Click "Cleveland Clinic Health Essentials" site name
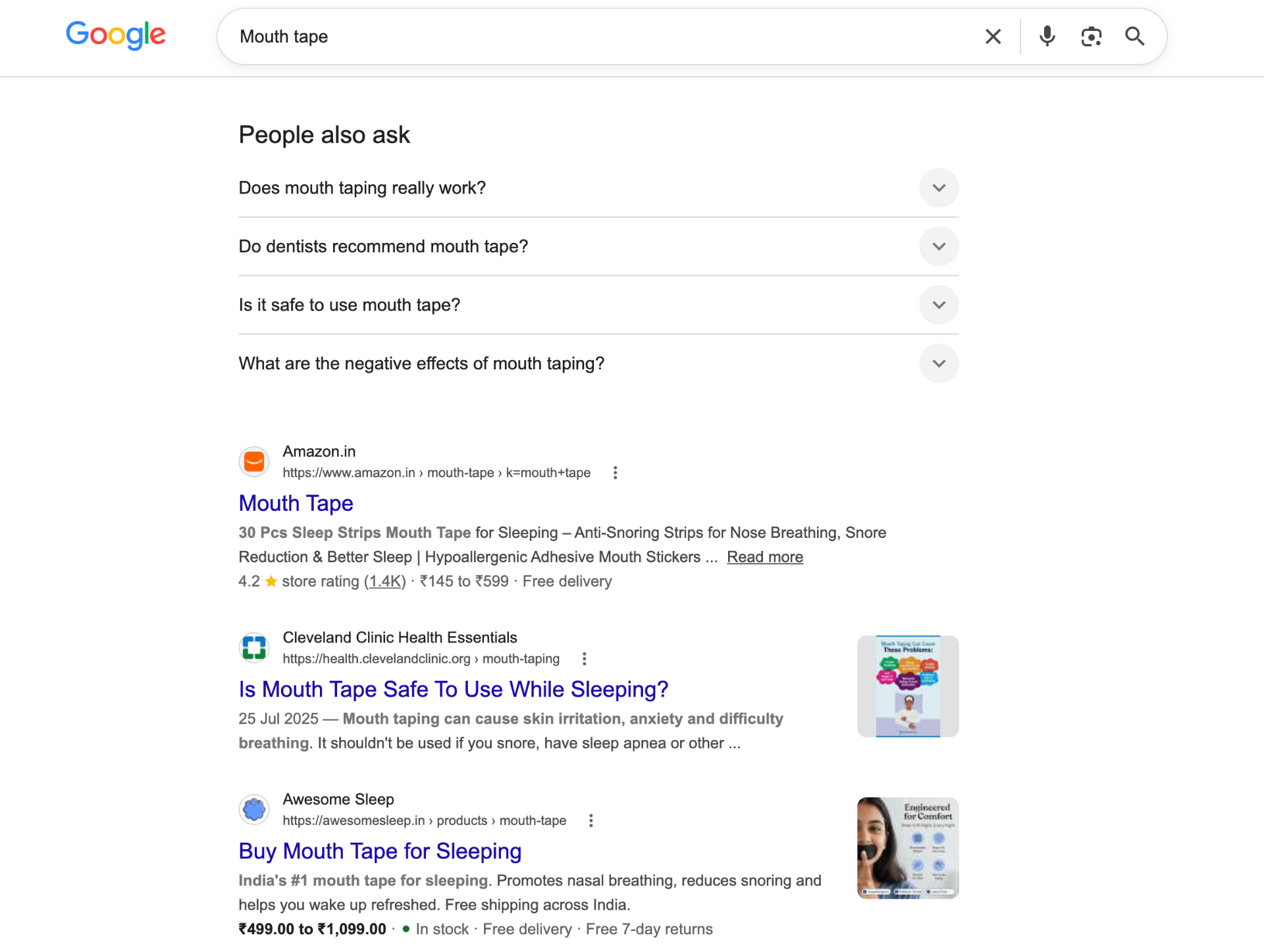The image size is (1264, 952). (400, 637)
